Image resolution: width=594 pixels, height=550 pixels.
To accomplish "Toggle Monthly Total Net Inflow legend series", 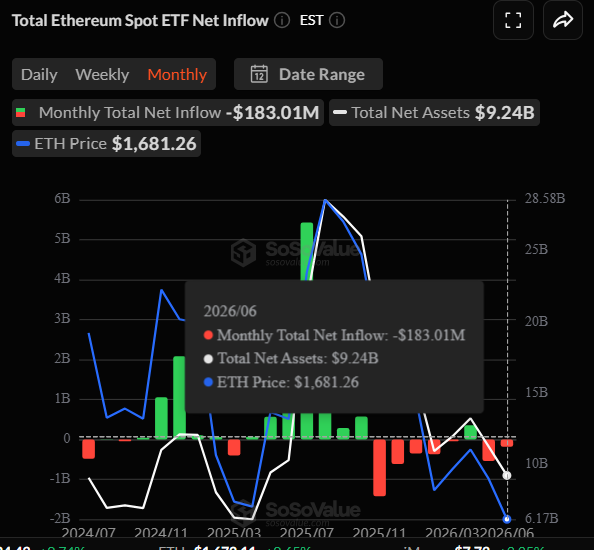I will click(168, 112).
